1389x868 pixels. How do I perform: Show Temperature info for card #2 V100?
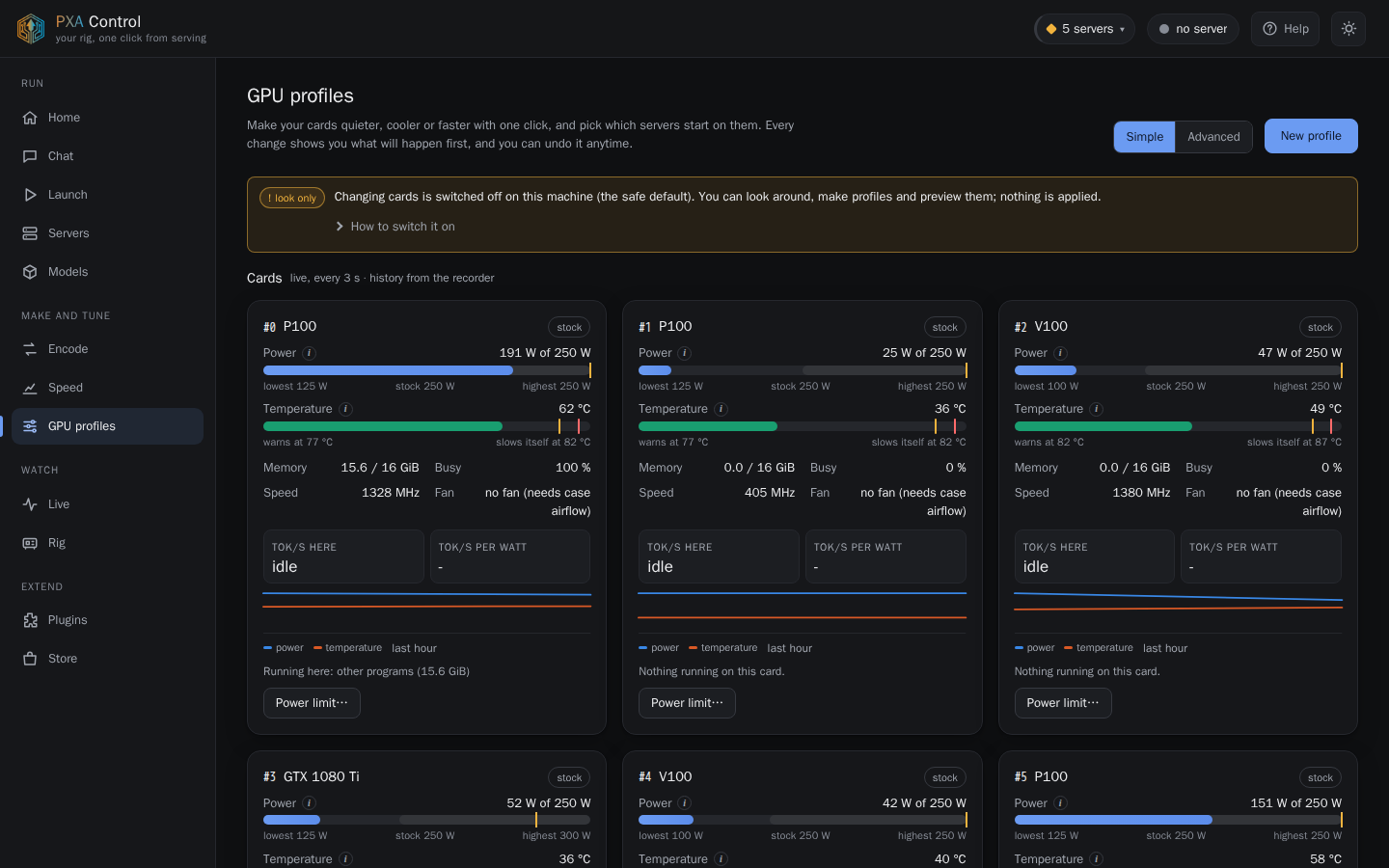pyautogui.click(x=1097, y=409)
